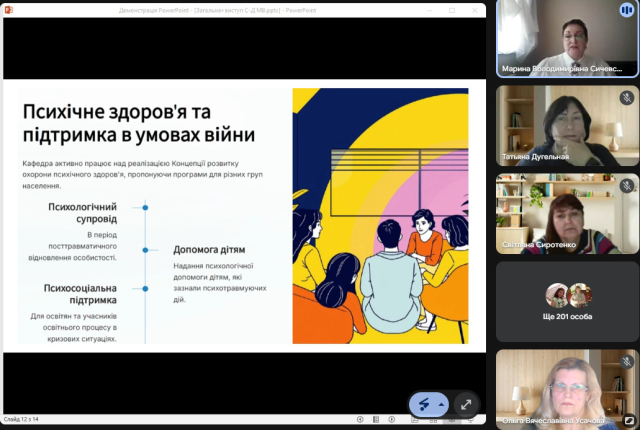
Task: Click muted microphone icon on Татьяна Дугельная's tile
Action: click(x=626, y=98)
